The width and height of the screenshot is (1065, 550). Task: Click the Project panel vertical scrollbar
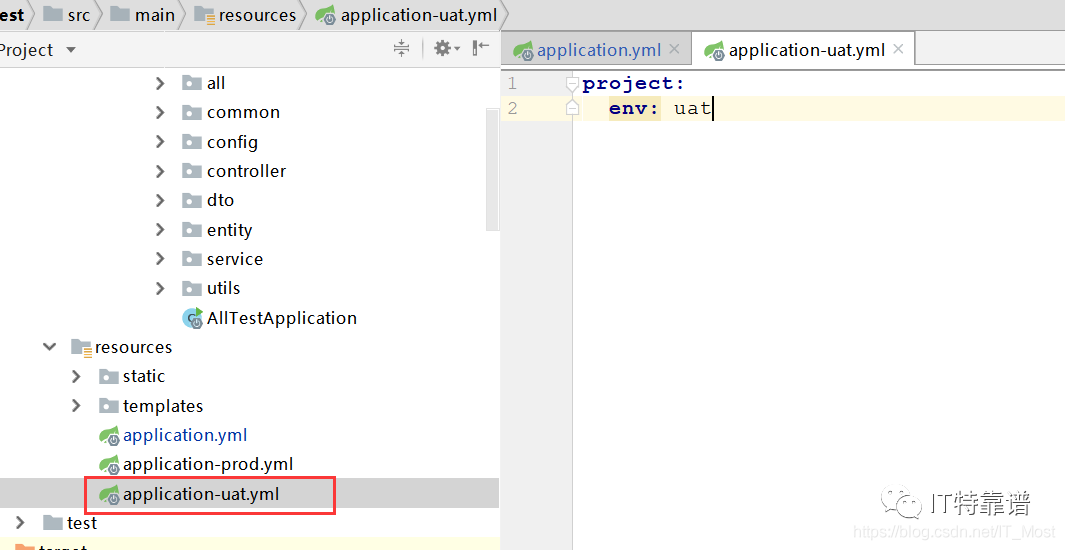(493, 170)
